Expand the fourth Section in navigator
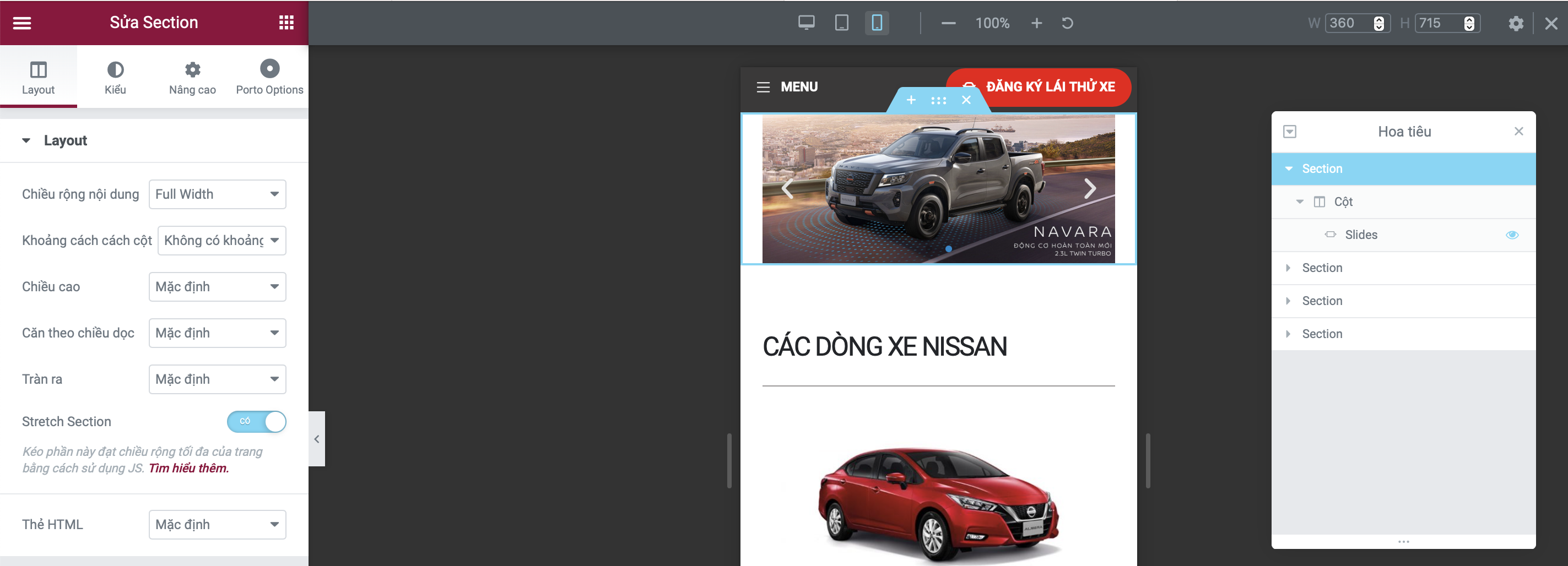Image resolution: width=1568 pixels, height=566 pixels. tap(1288, 334)
